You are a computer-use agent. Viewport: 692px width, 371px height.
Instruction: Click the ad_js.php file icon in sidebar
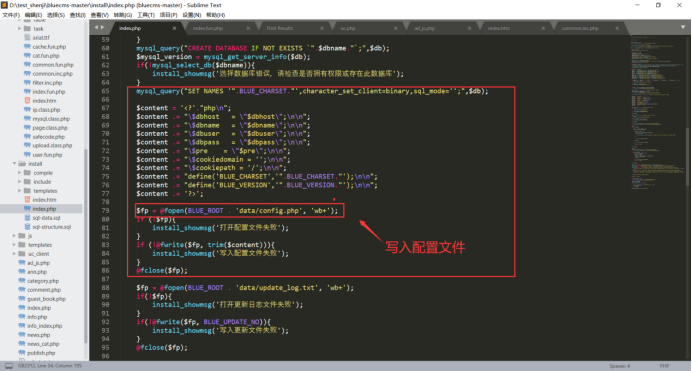[x=22, y=263]
